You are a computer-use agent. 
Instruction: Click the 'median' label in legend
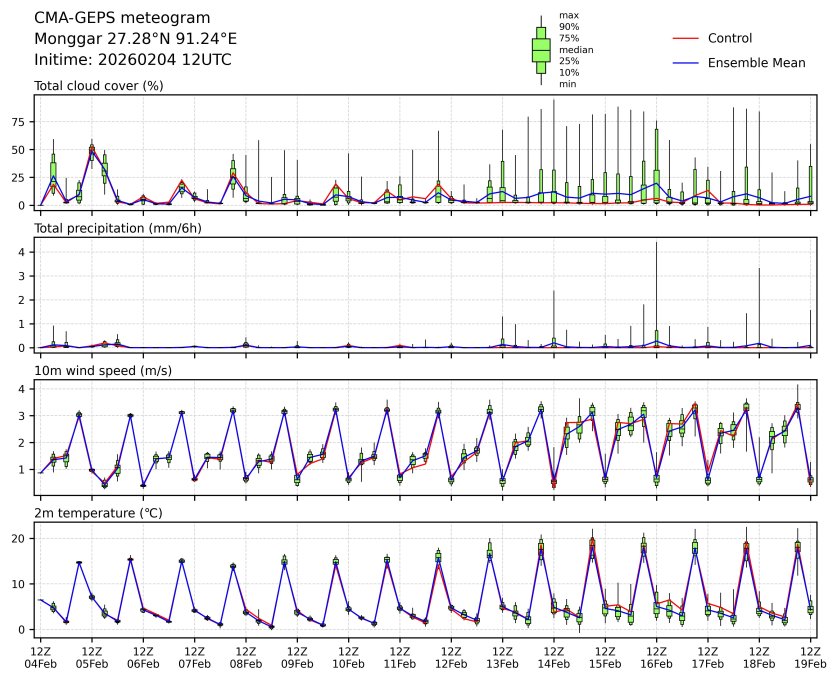pos(575,50)
